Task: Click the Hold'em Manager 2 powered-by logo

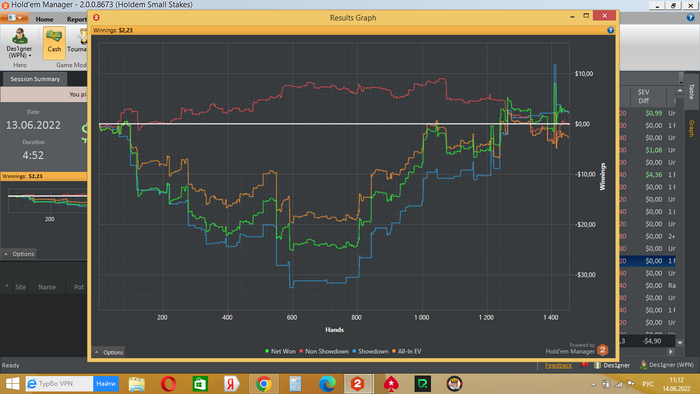Action: pyautogui.click(x=603, y=350)
